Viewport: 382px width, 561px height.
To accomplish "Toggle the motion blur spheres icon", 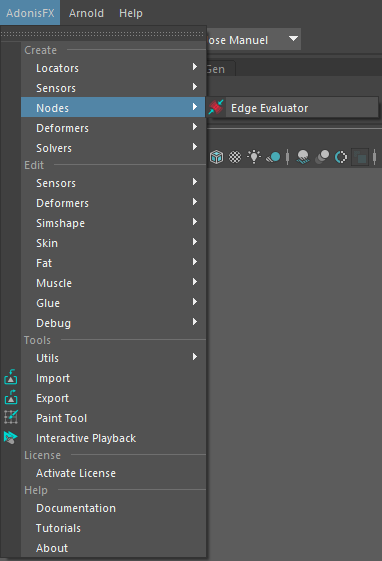I will (x=322, y=157).
